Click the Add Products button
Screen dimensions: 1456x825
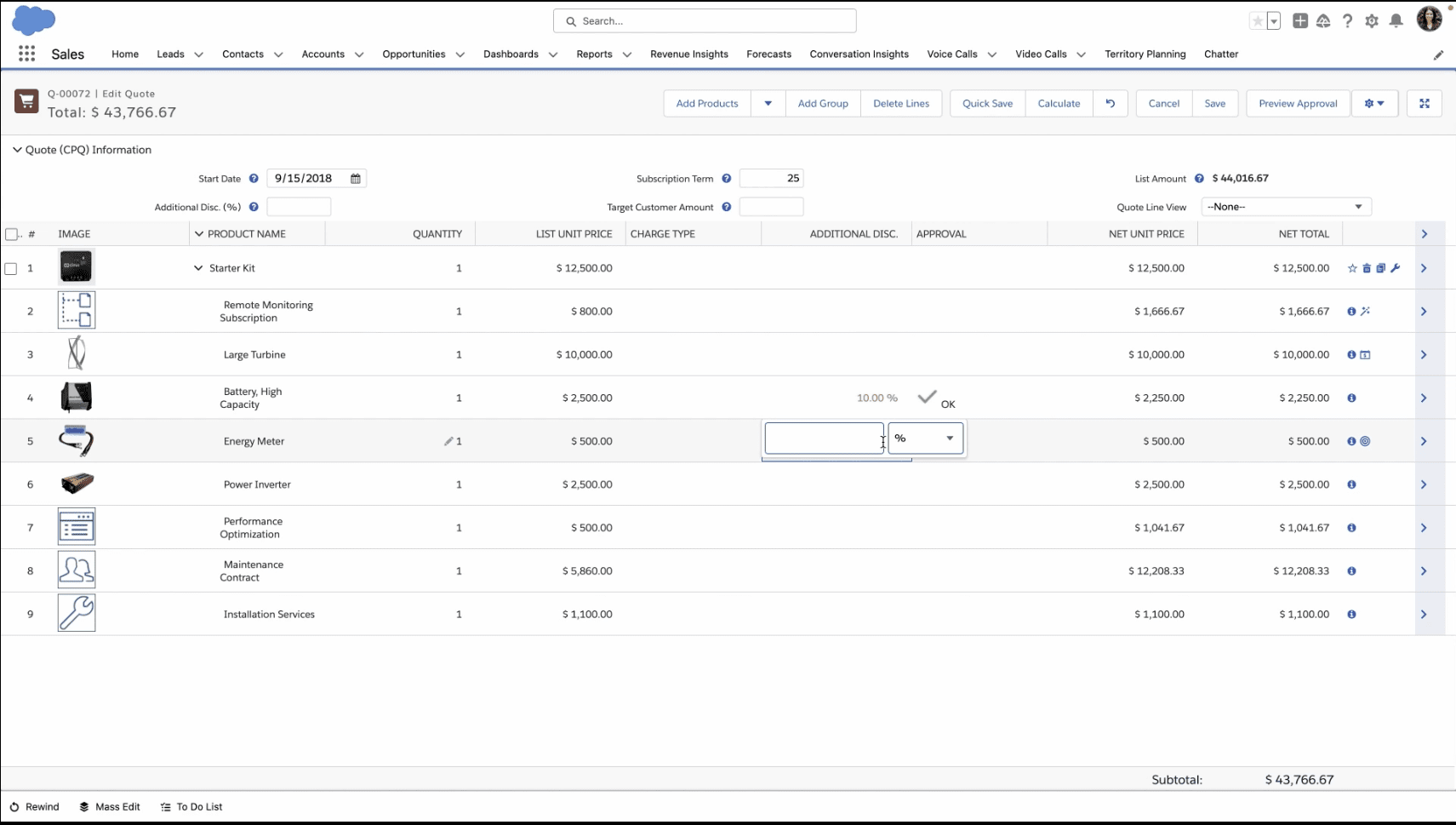(x=706, y=103)
